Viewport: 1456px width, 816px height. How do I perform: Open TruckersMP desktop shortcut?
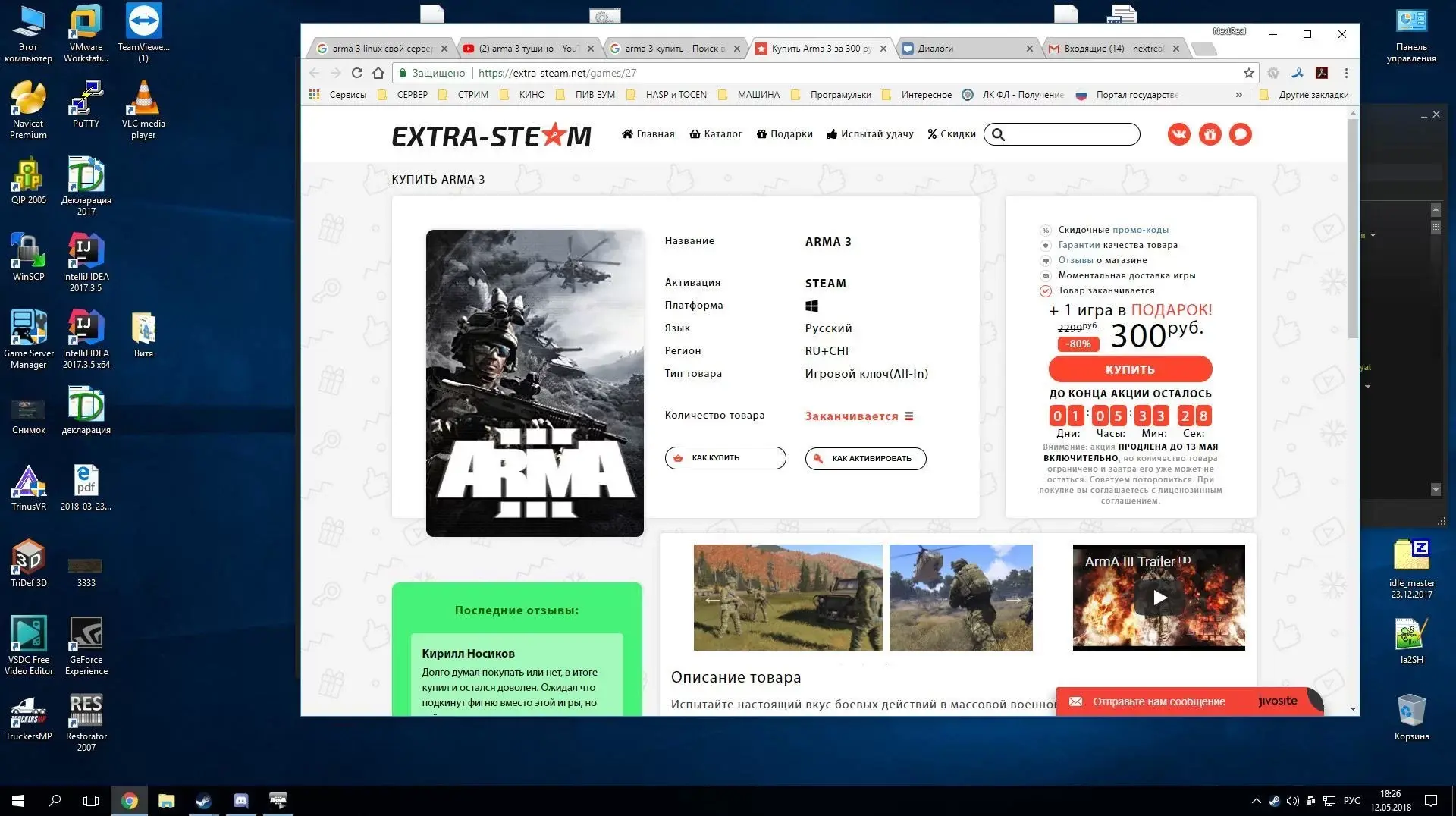pyautogui.click(x=28, y=717)
